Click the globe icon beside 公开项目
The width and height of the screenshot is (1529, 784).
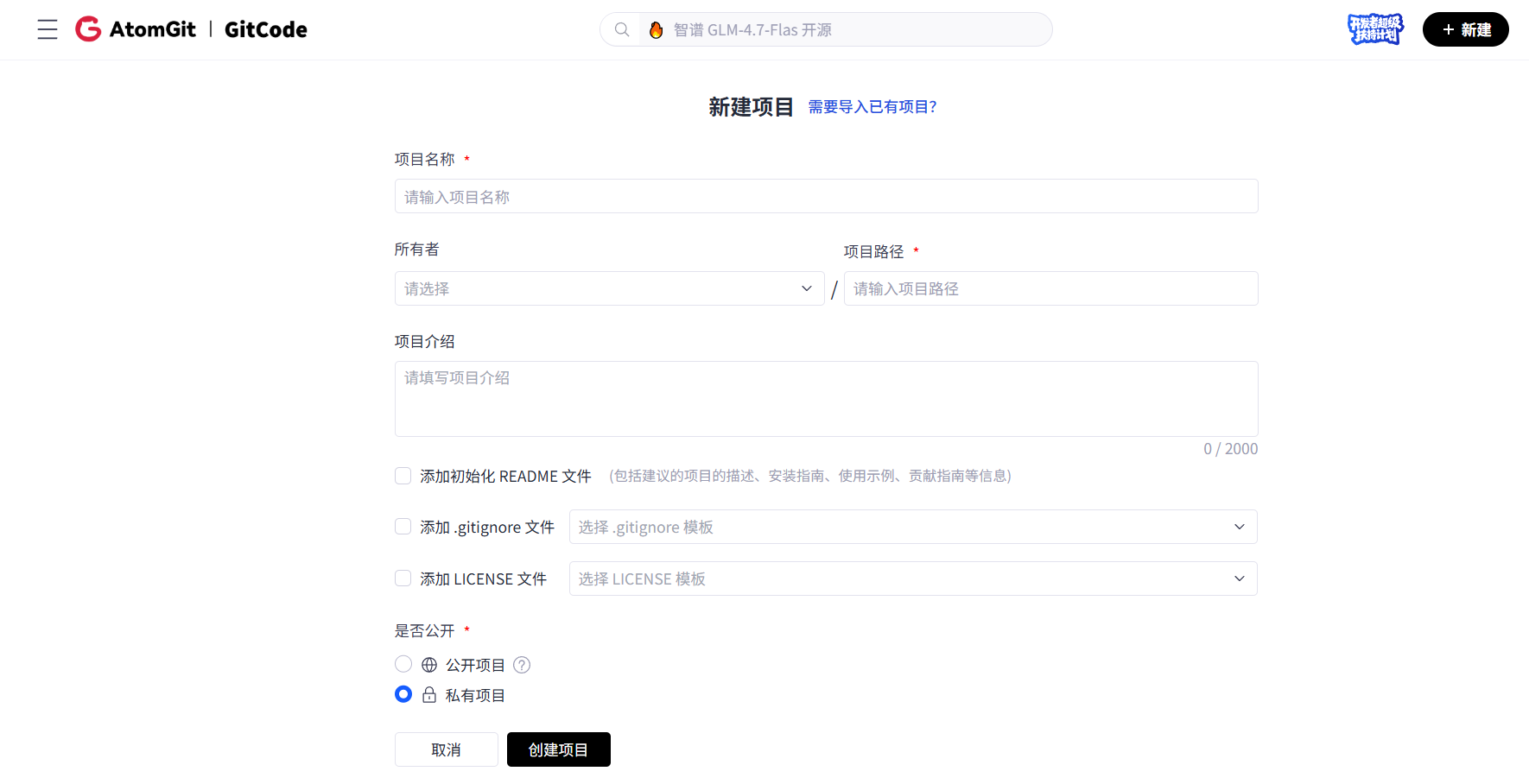(429, 665)
